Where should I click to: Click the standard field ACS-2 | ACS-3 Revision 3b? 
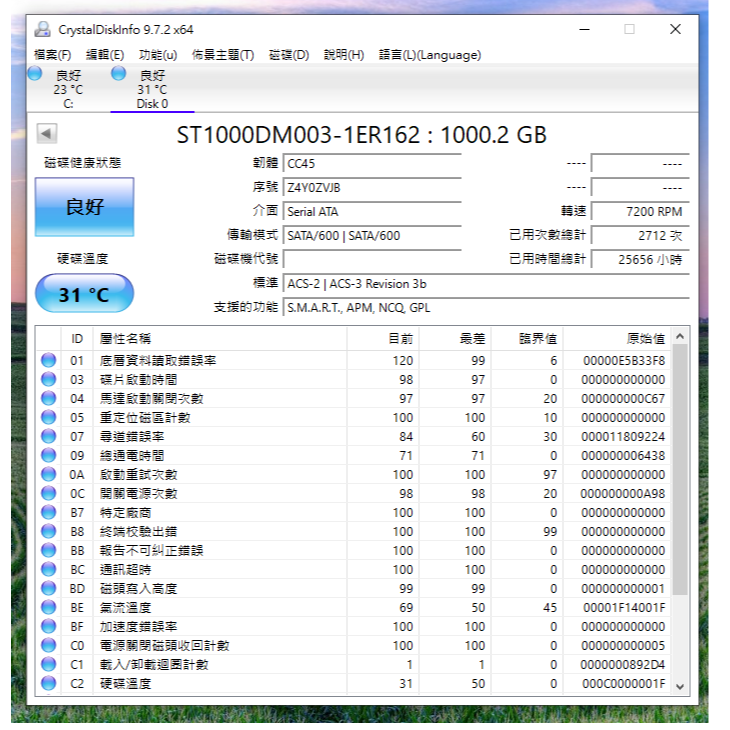click(486, 284)
